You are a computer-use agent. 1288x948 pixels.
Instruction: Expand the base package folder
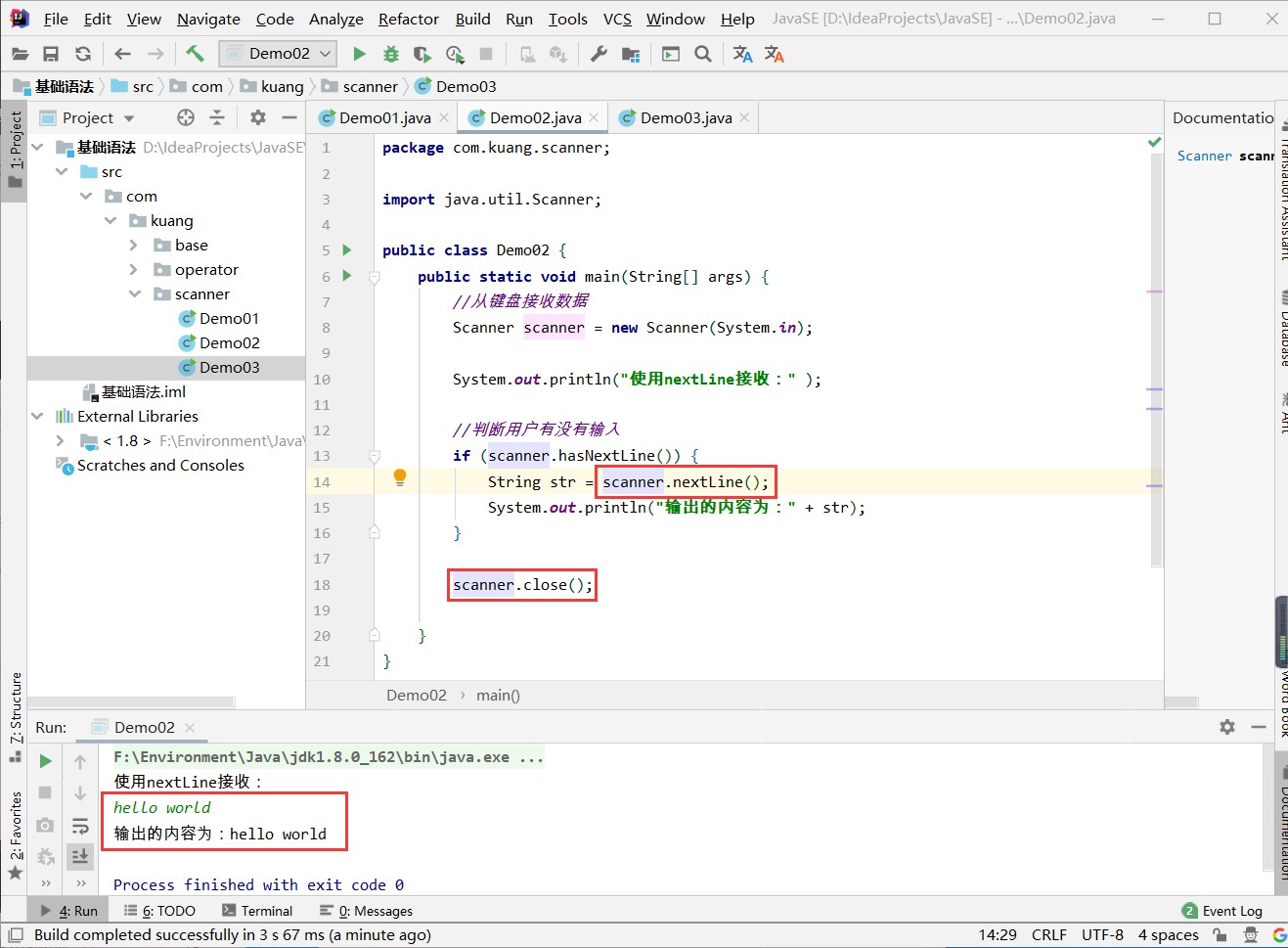(x=135, y=246)
